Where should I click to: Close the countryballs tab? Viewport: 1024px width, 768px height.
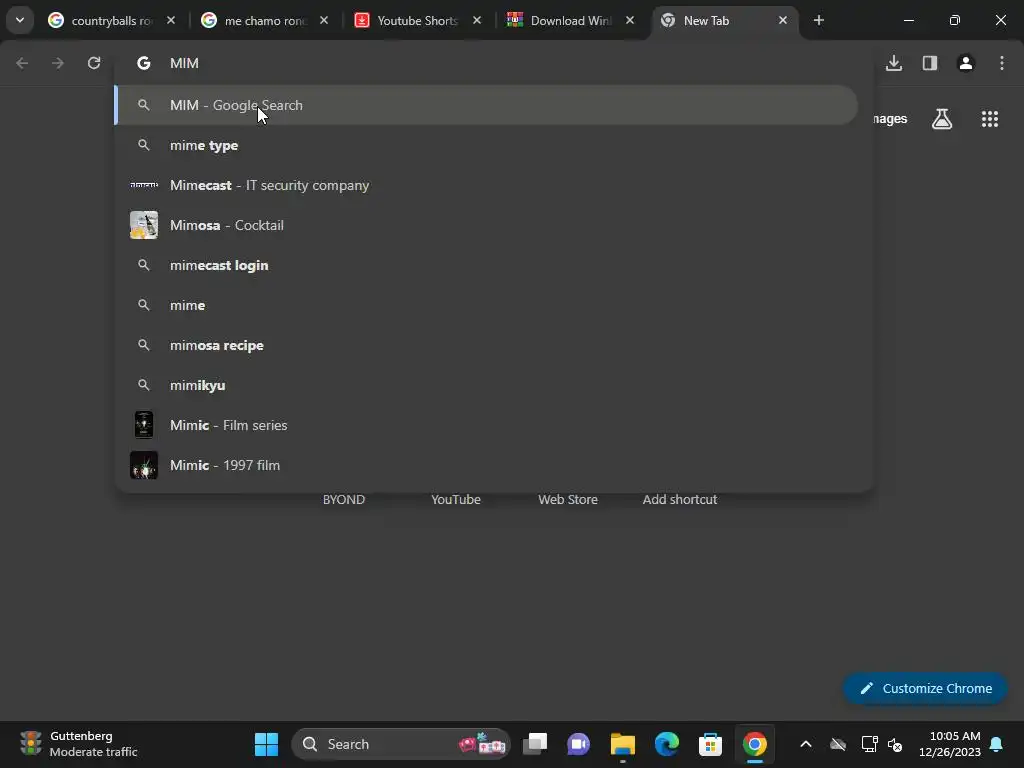pos(170,20)
